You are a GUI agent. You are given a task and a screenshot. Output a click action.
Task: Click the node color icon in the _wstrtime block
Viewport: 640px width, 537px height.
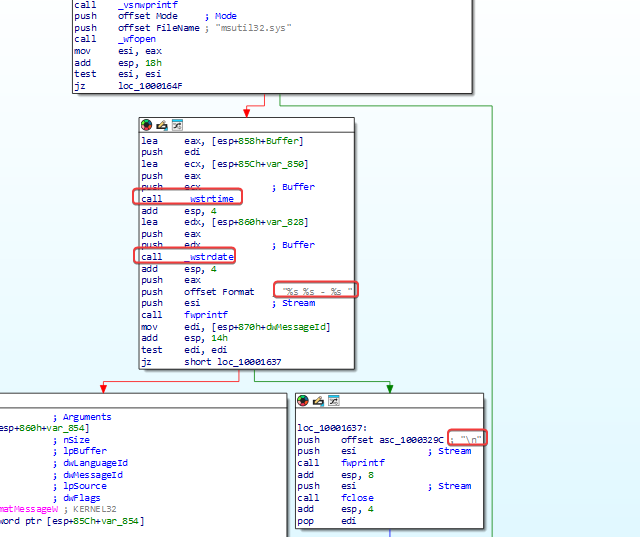pos(147,125)
